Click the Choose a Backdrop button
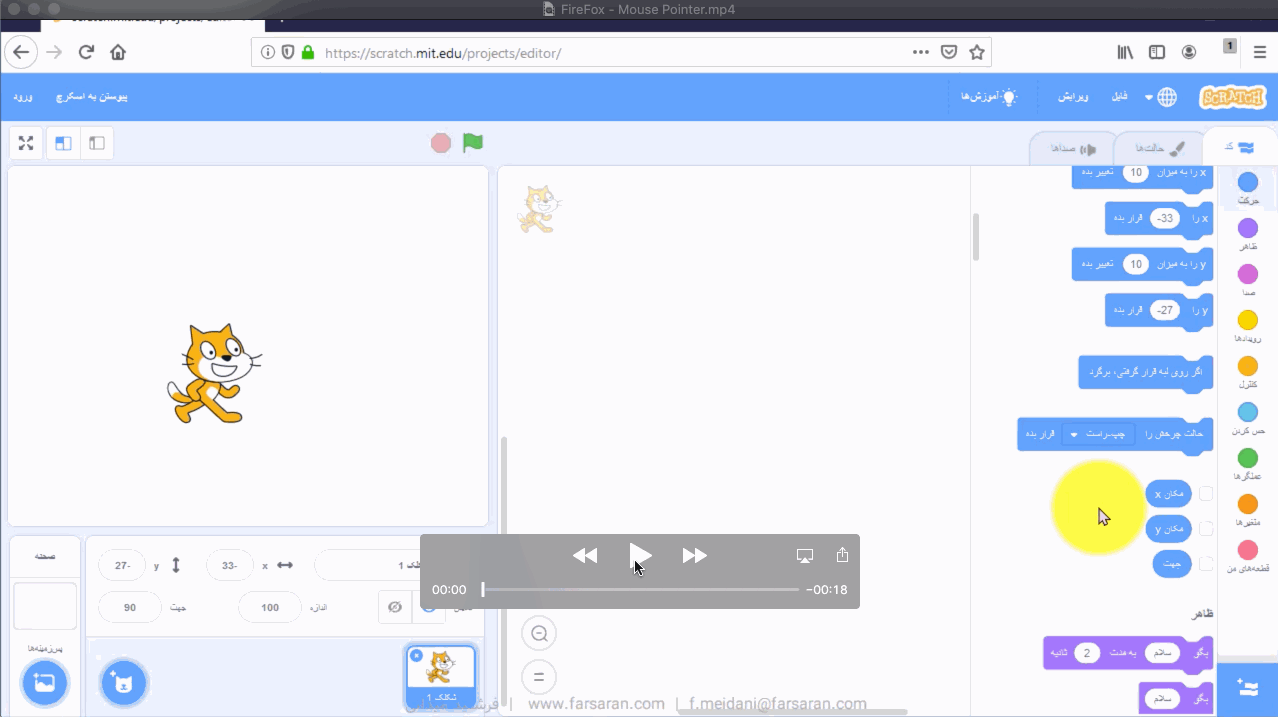This screenshot has width=1278, height=717. tap(44, 684)
